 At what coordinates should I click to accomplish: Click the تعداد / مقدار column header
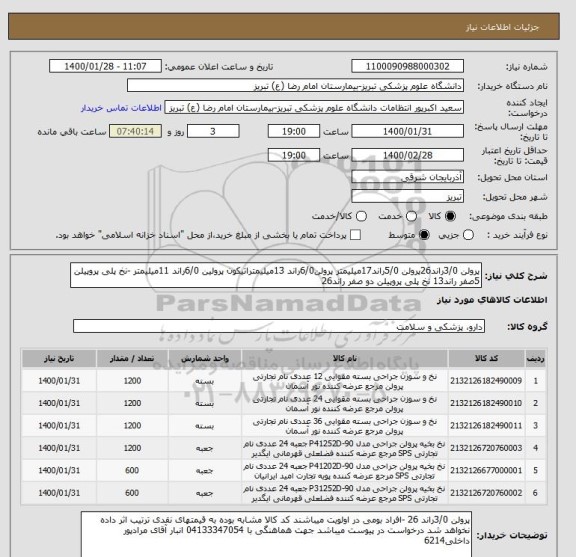coord(132,359)
